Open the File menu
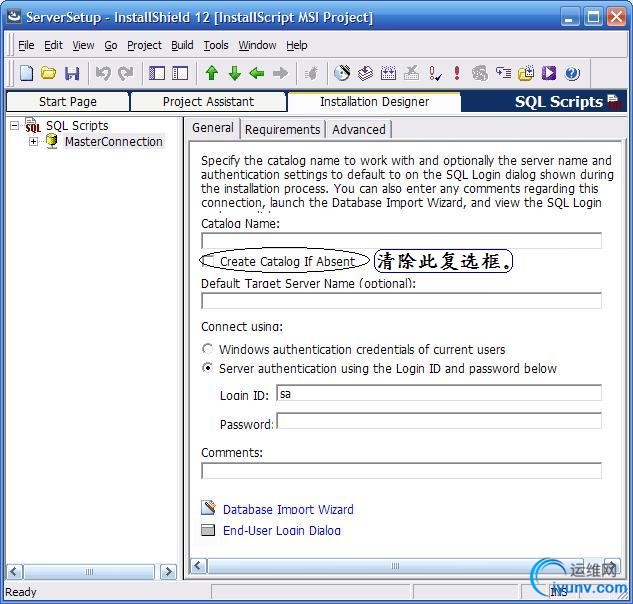The width and height of the screenshot is (633, 604). click(26, 45)
